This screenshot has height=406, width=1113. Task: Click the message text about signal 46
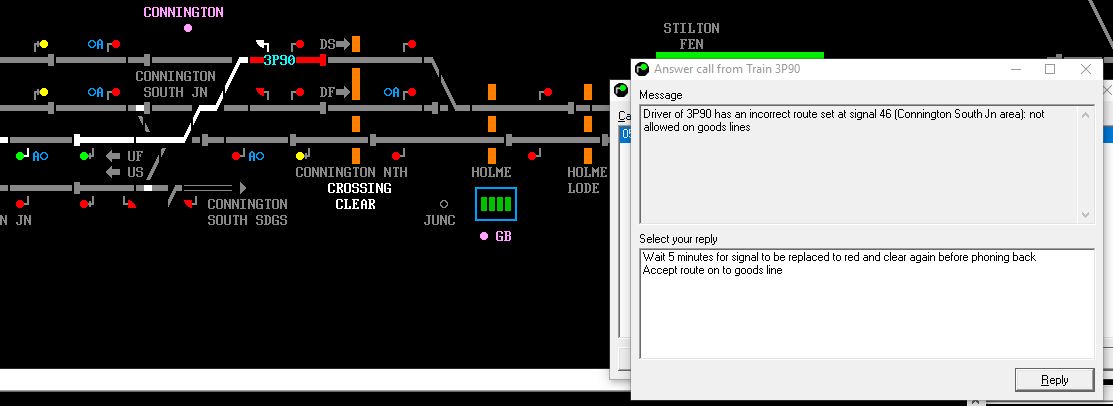point(843,120)
